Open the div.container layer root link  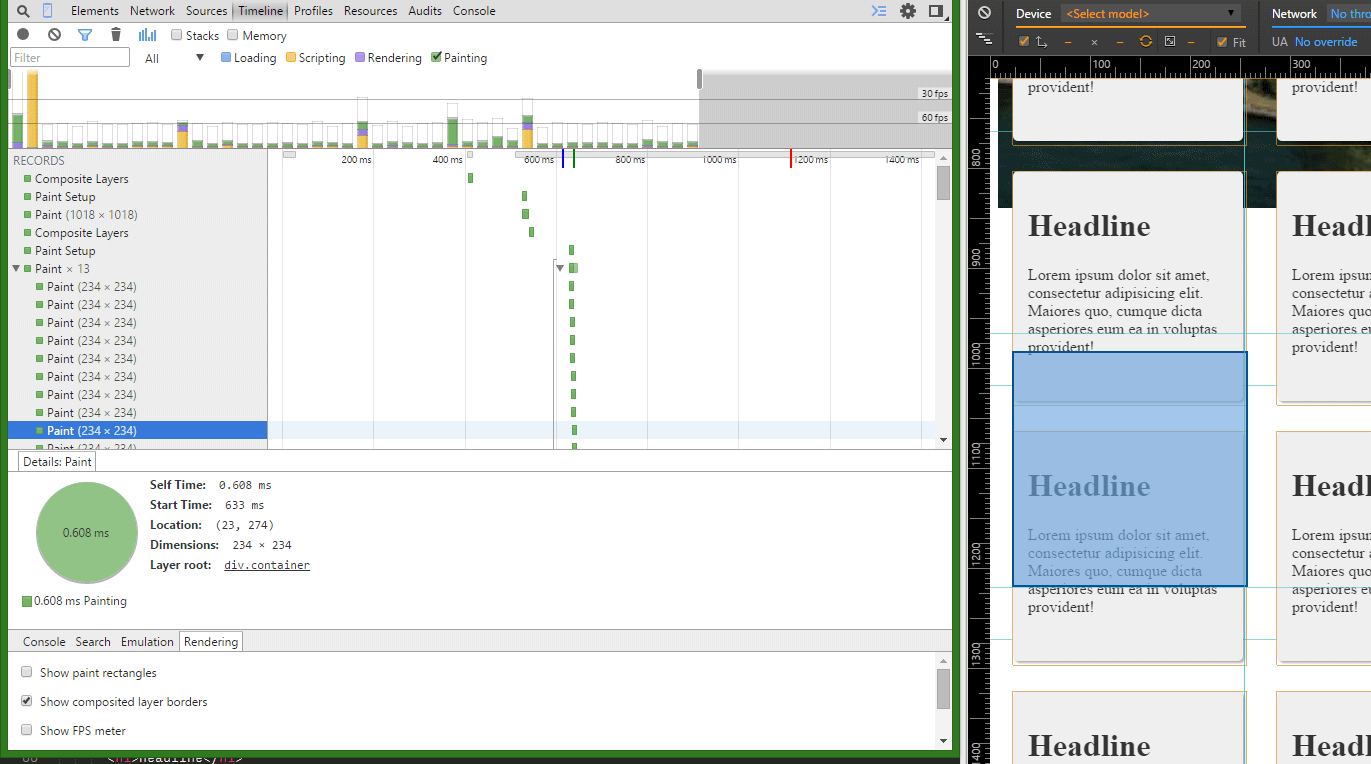click(266, 565)
